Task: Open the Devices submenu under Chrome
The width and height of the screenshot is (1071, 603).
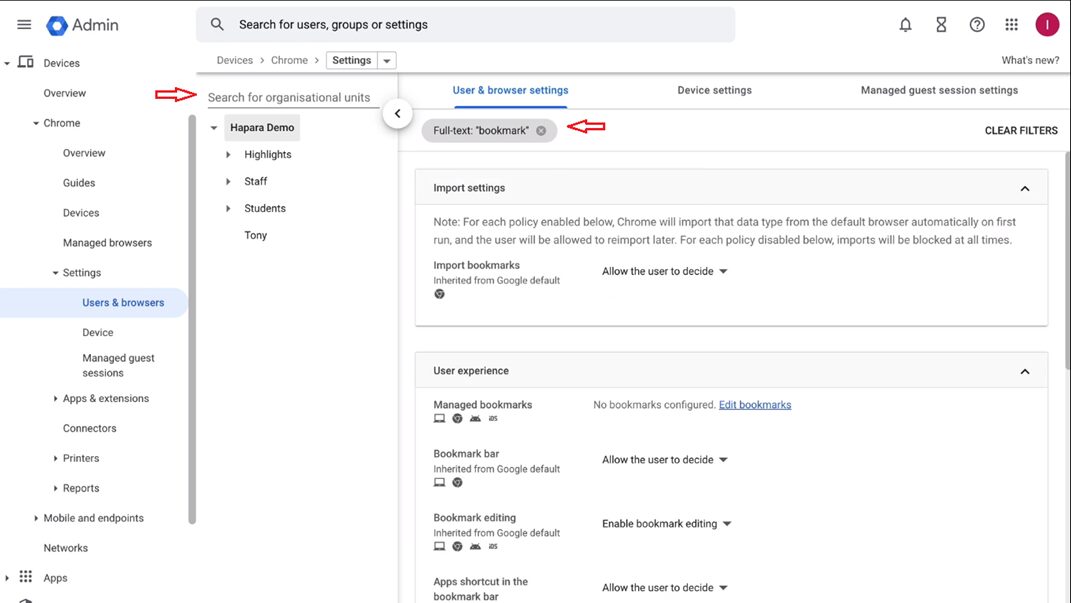Action: pos(81,213)
